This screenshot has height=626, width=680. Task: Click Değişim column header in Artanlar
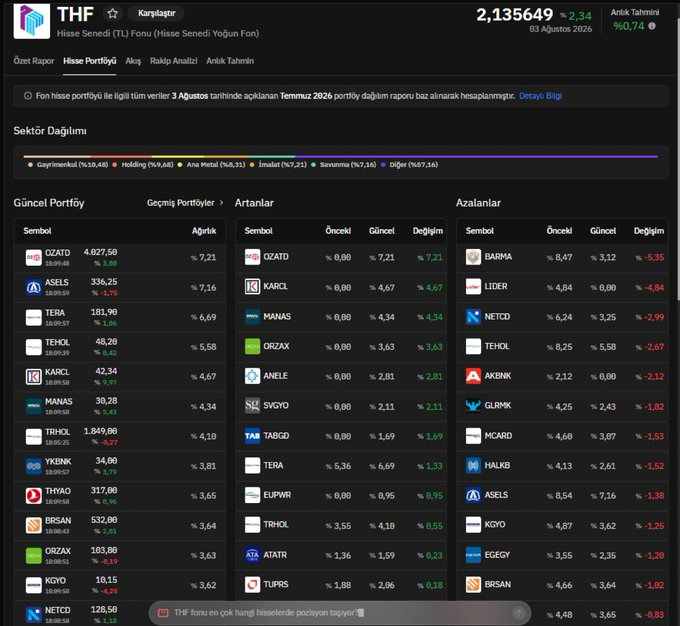428,231
